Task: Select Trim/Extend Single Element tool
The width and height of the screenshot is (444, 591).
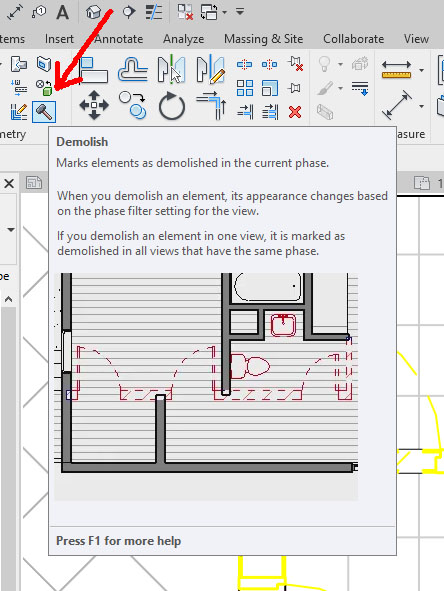Action: tap(245, 112)
